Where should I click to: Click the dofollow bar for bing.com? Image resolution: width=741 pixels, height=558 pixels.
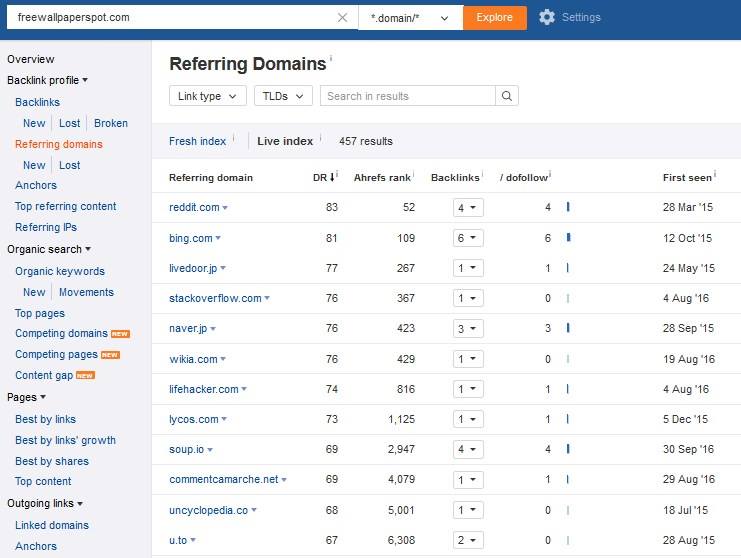568,238
